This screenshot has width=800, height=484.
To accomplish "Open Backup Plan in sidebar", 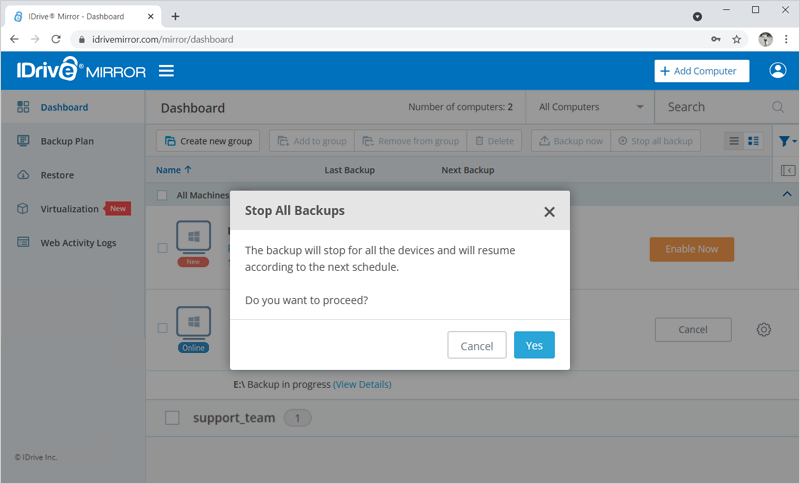I will coord(67,141).
